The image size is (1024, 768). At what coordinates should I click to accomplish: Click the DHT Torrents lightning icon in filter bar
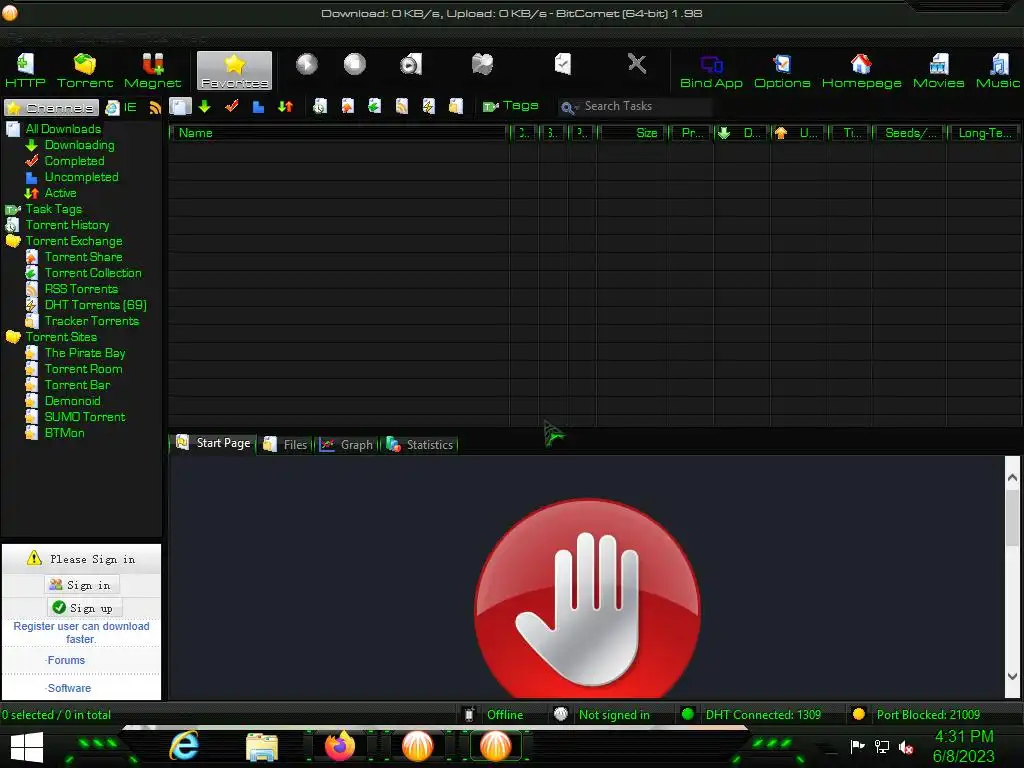(x=428, y=106)
